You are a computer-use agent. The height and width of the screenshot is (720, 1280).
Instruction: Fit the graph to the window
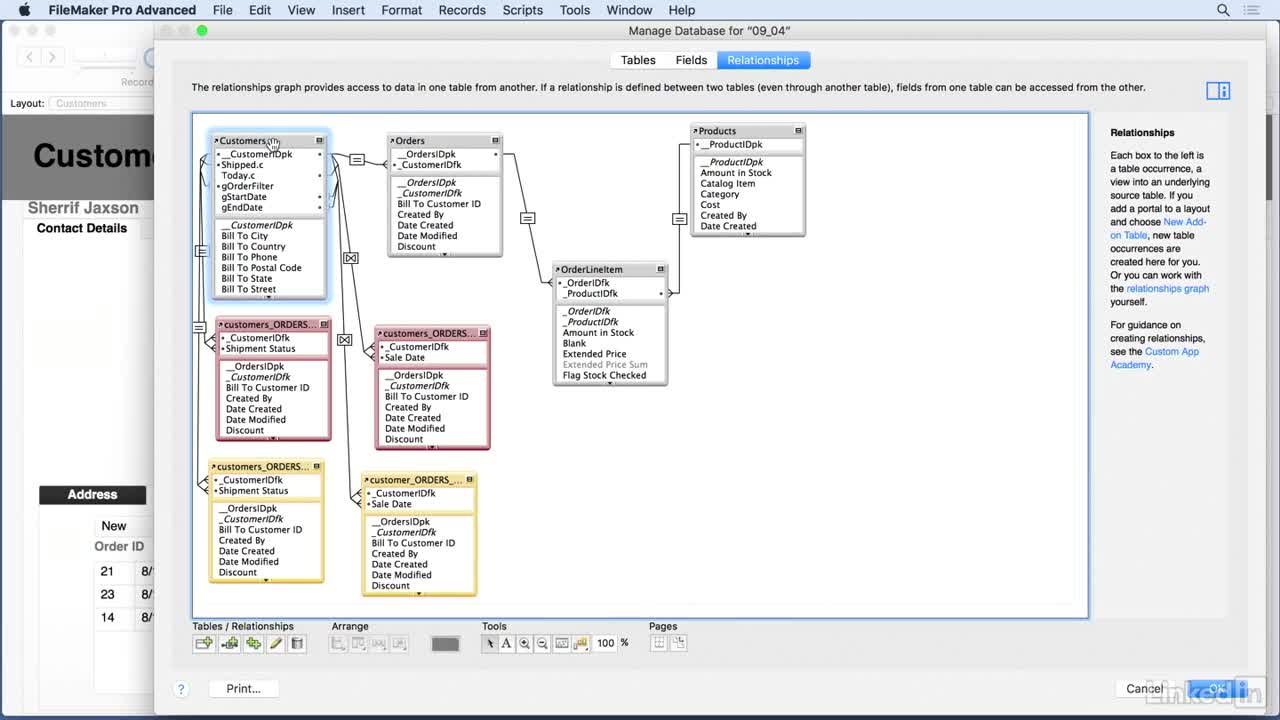tap(562, 644)
